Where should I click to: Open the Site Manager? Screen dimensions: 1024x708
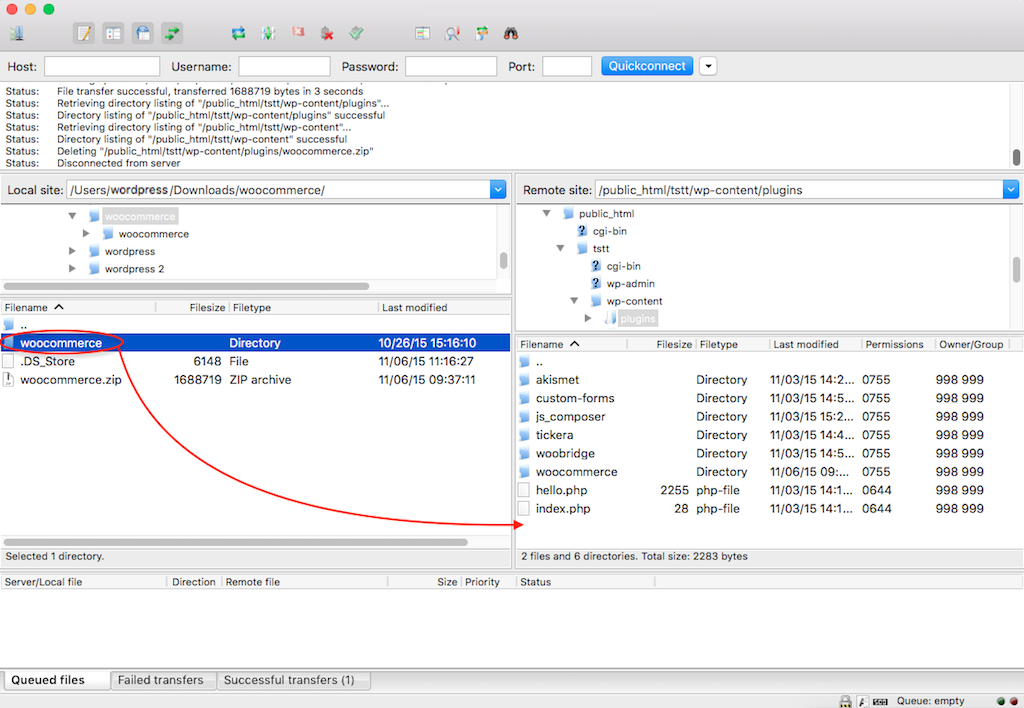pos(18,33)
